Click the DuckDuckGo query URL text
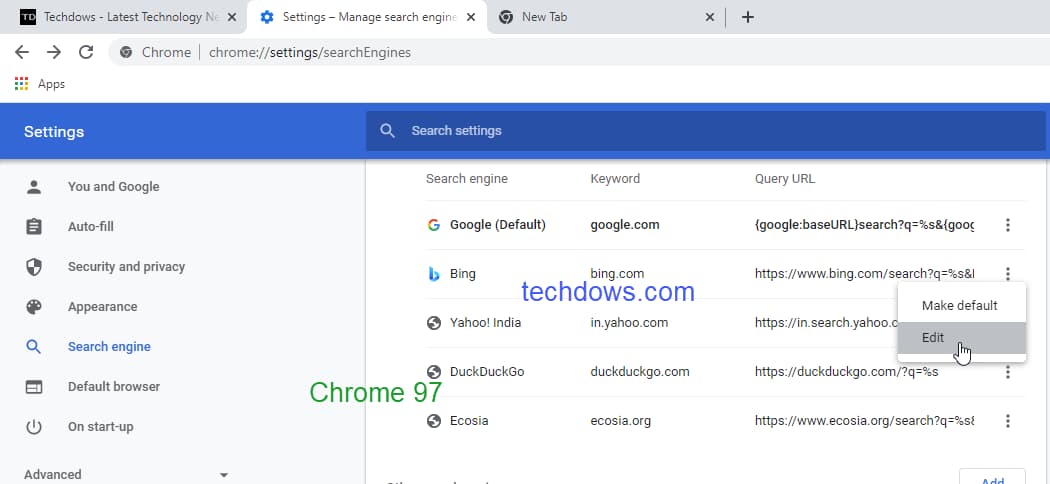Screen dimensions: 1050x484 click(x=846, y=372)
